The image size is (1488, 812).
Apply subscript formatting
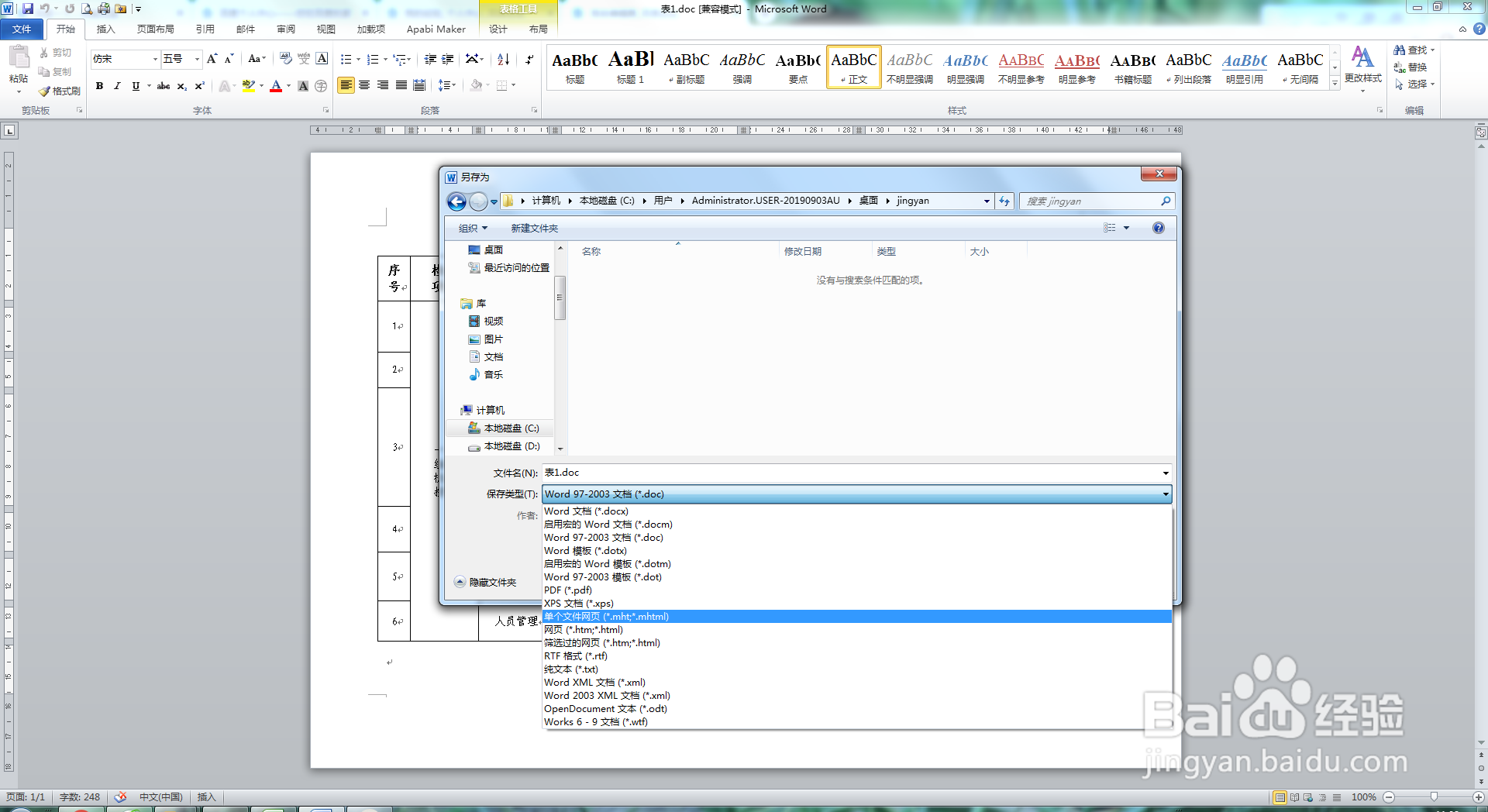[181, 86]
